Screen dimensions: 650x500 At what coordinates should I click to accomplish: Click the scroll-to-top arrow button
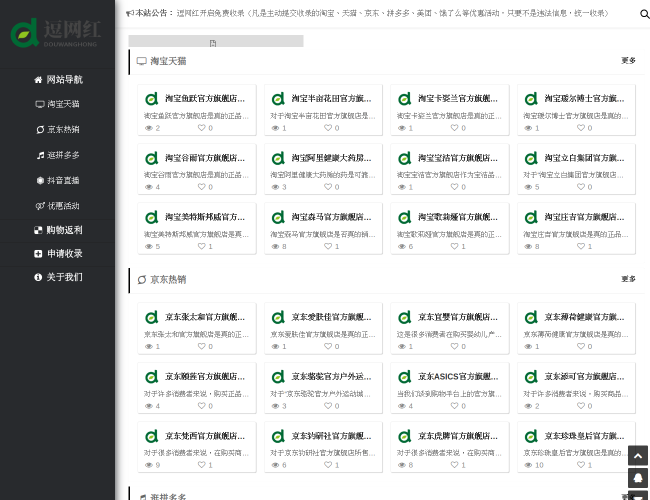637,454
